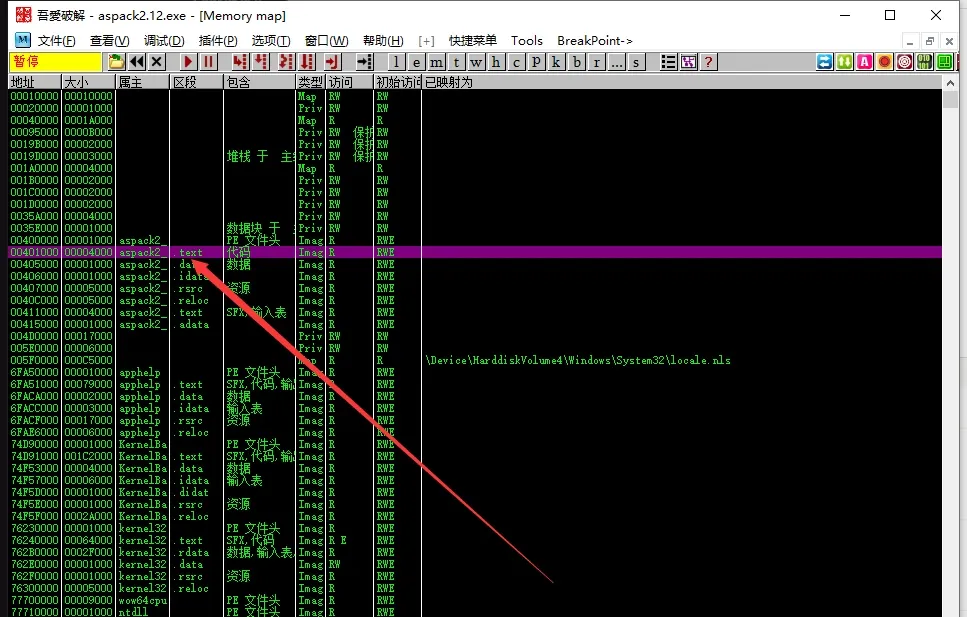Screen dimensions: 967x617
Task: Show Log window with l button
Action: [x=397, y=62]
